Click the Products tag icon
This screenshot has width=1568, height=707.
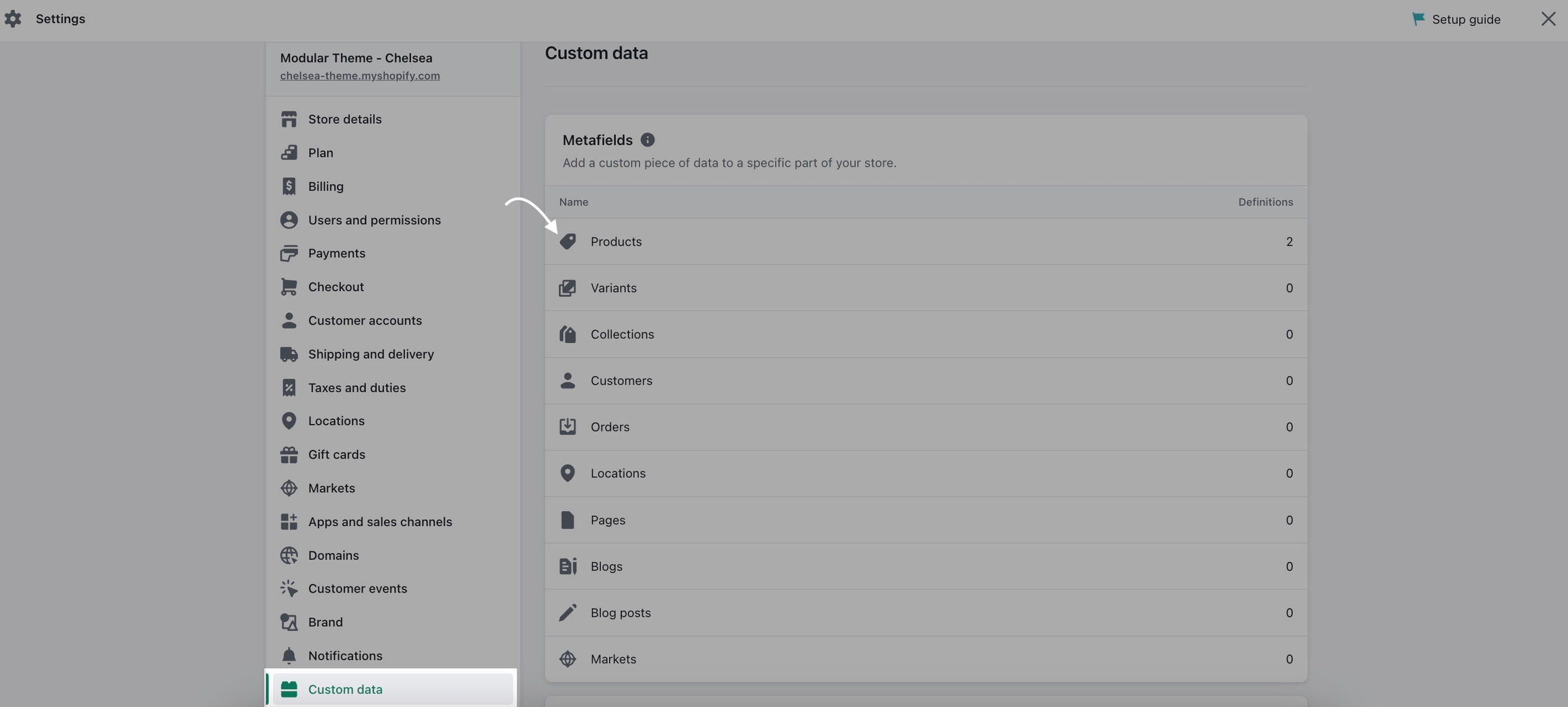[x=568, y=242]
